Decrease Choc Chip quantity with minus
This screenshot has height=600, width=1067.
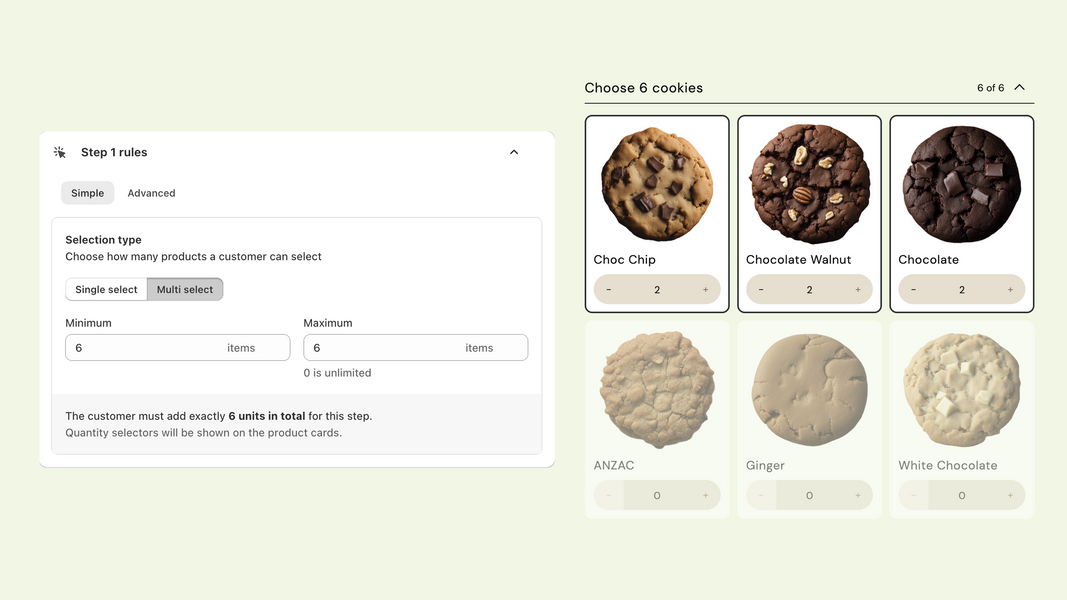[608, 290]
